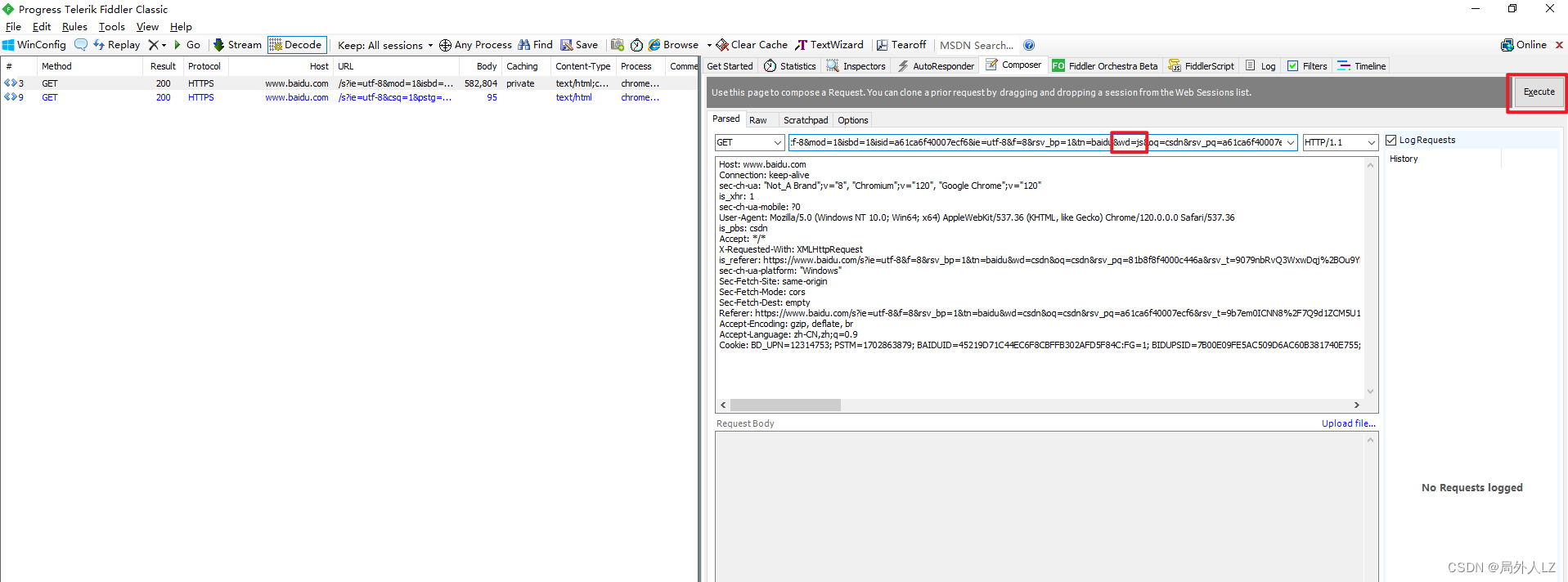
Task: Open the Help menu
Action: click(x=181, y=27)
